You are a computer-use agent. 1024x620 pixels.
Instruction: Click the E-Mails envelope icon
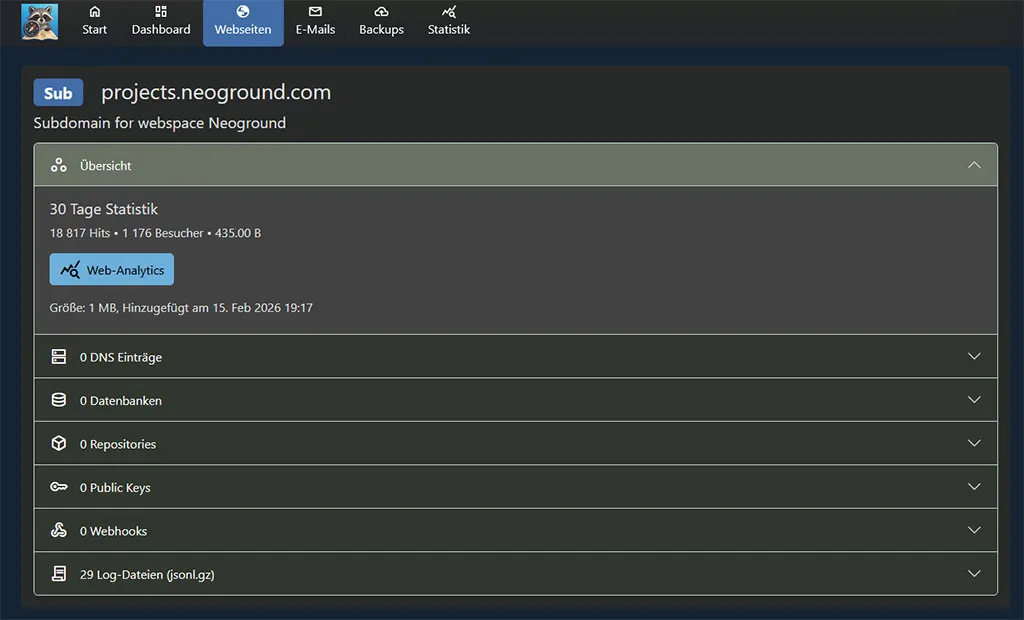coord(315,12)
